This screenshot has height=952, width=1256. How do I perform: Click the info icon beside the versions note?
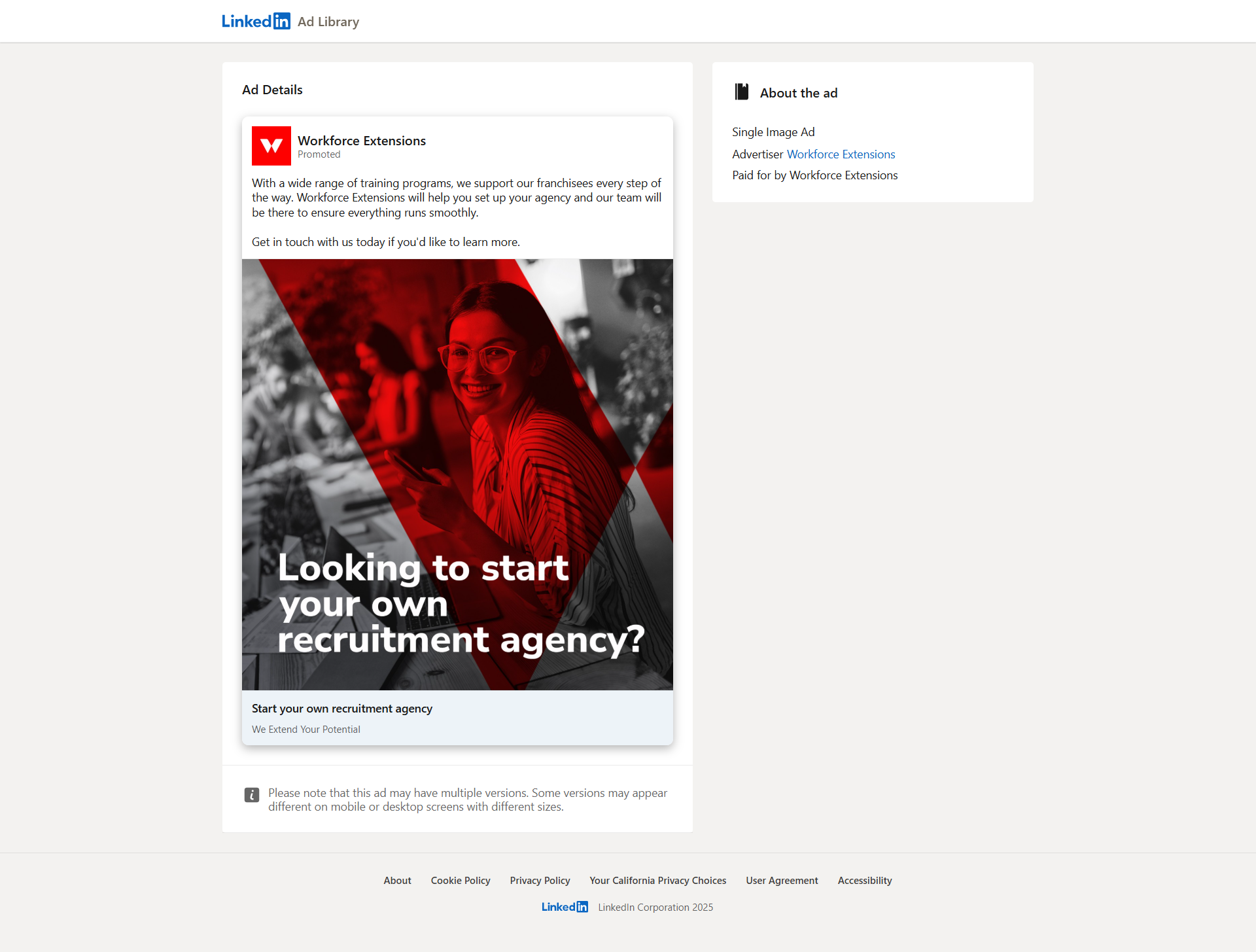pos(252,795)
